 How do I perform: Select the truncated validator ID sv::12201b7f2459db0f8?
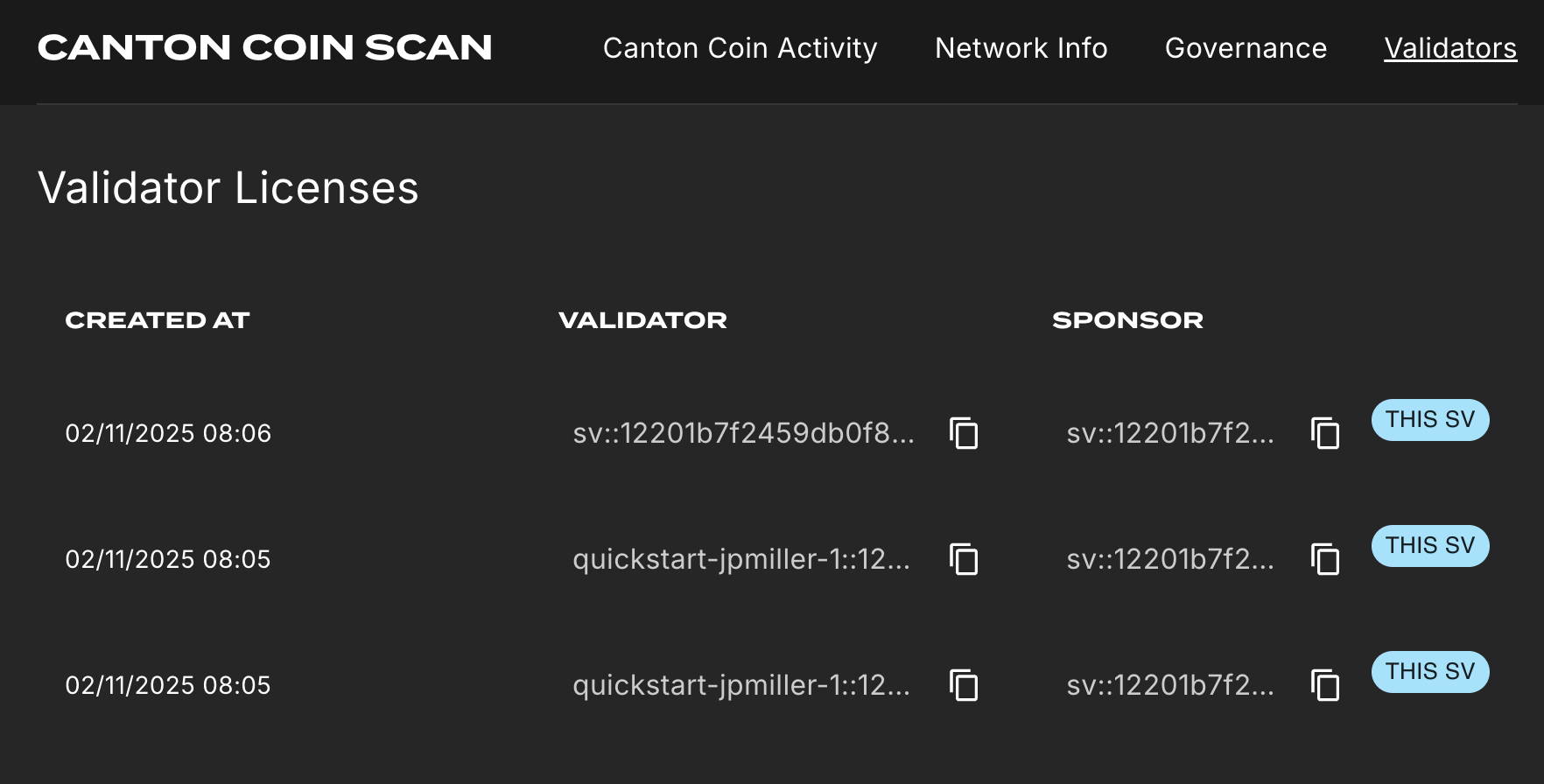pyautogui.click(x=743, y=433)
